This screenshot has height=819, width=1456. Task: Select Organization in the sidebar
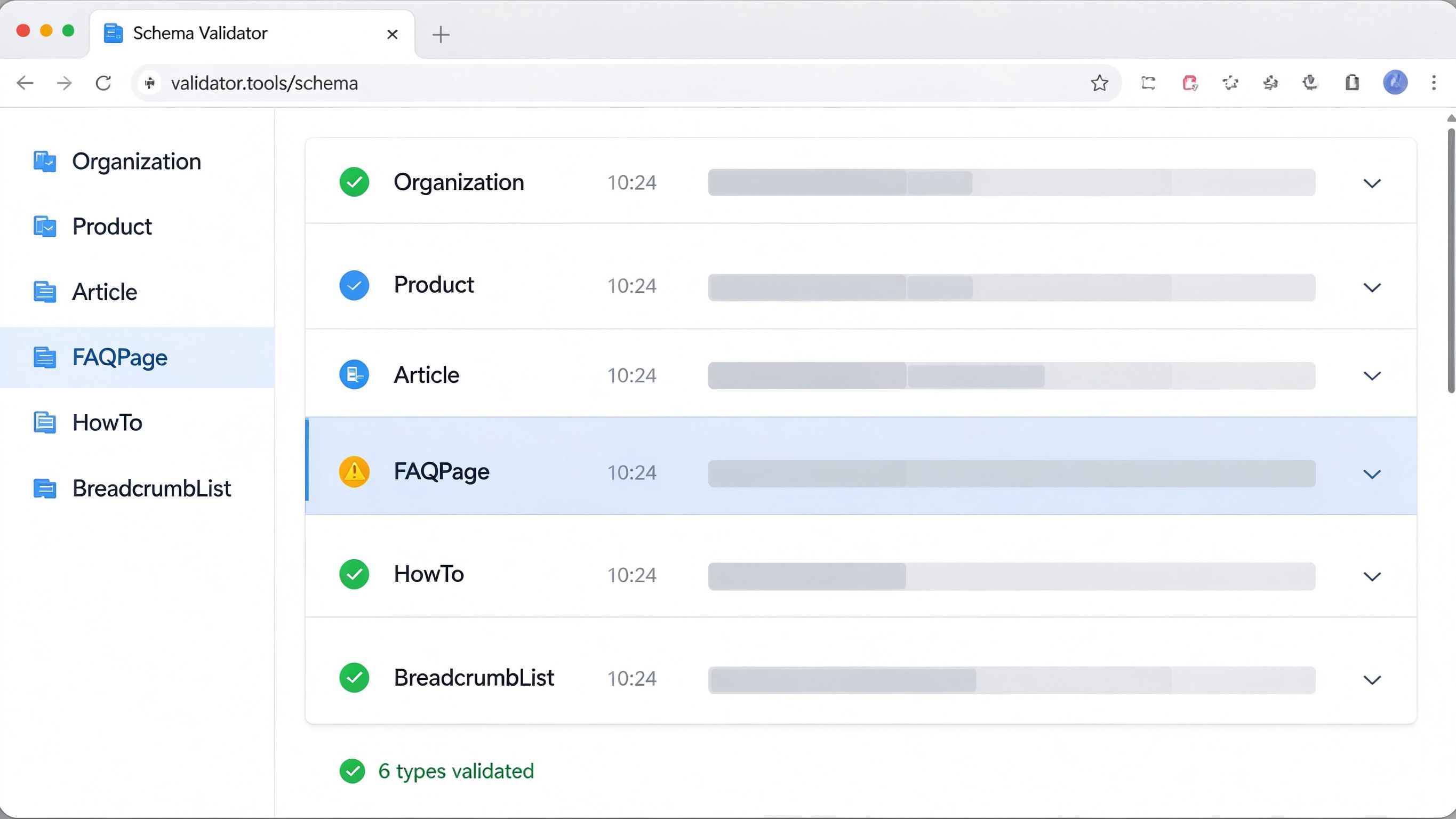point(138,162)
